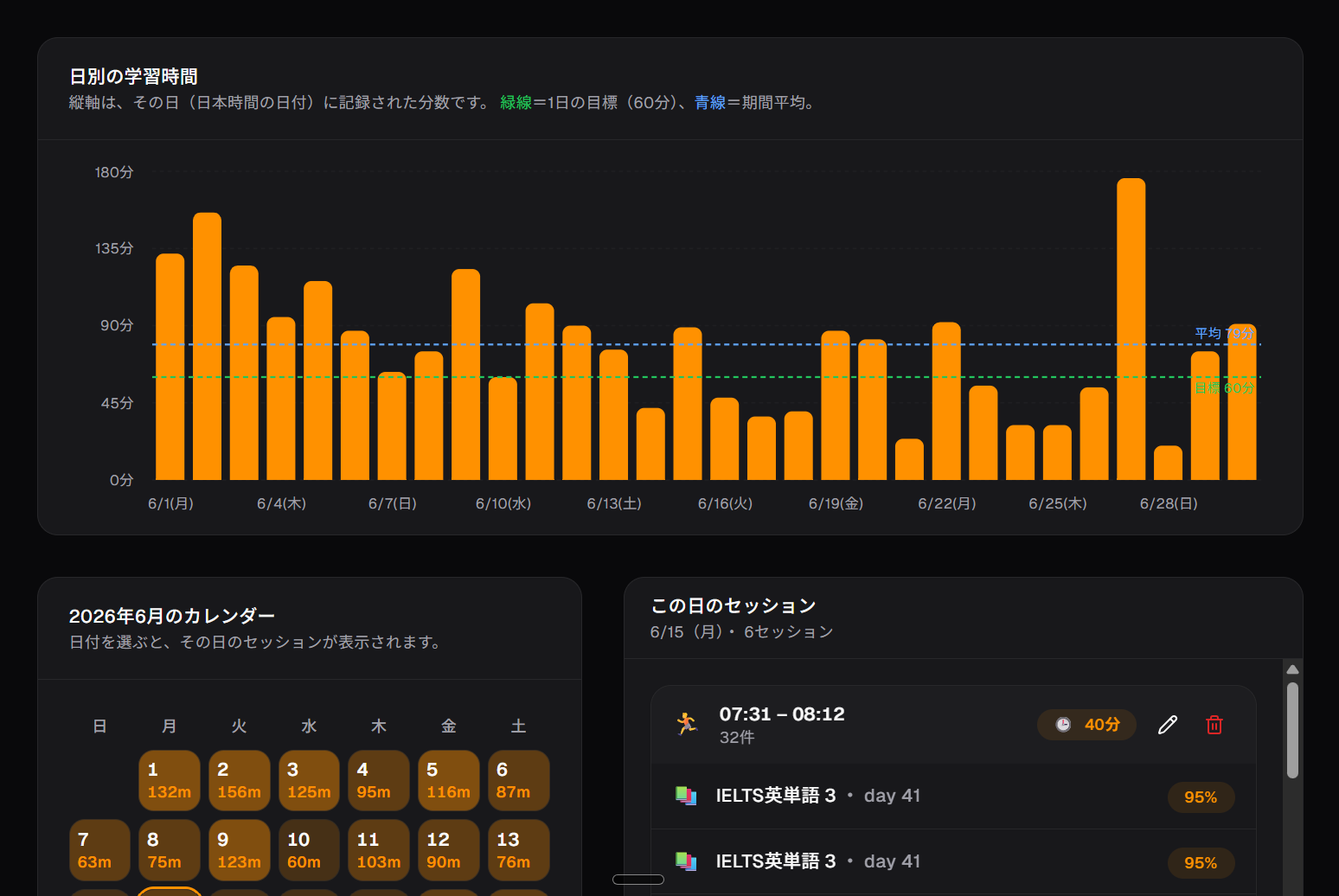Click the clock icon in the 40分 badge
Image resolution: width=1339 pixels, height=896 pixels.
click(x=1063, y=725)
